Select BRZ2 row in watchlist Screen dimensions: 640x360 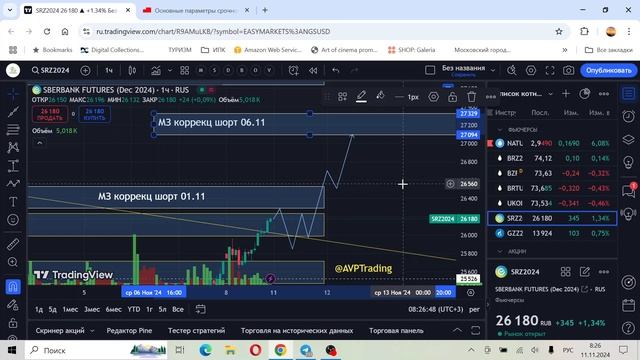pyautogui.click(x=552, y=158)
